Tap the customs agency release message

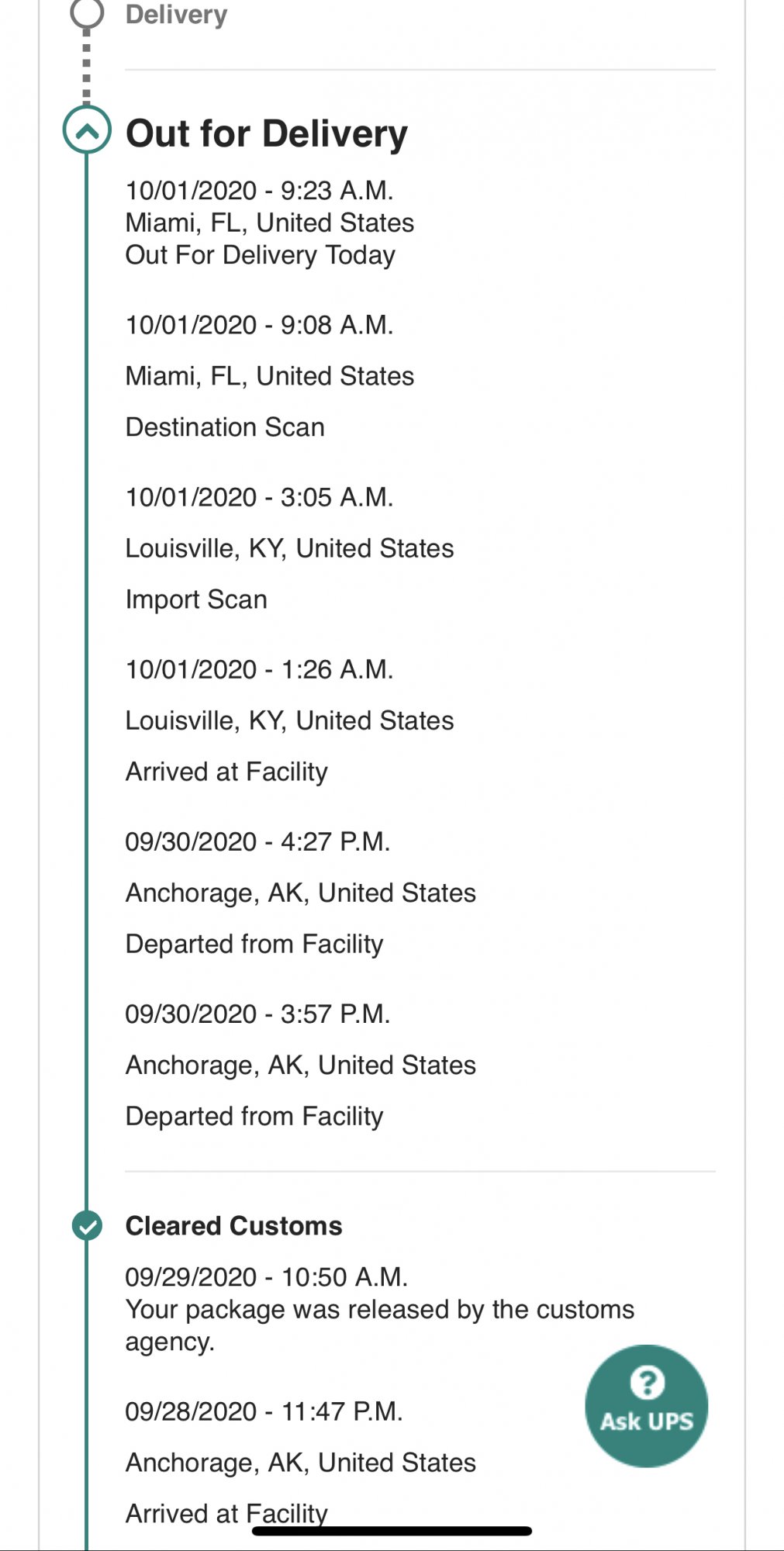click(x=380, y=1325)
